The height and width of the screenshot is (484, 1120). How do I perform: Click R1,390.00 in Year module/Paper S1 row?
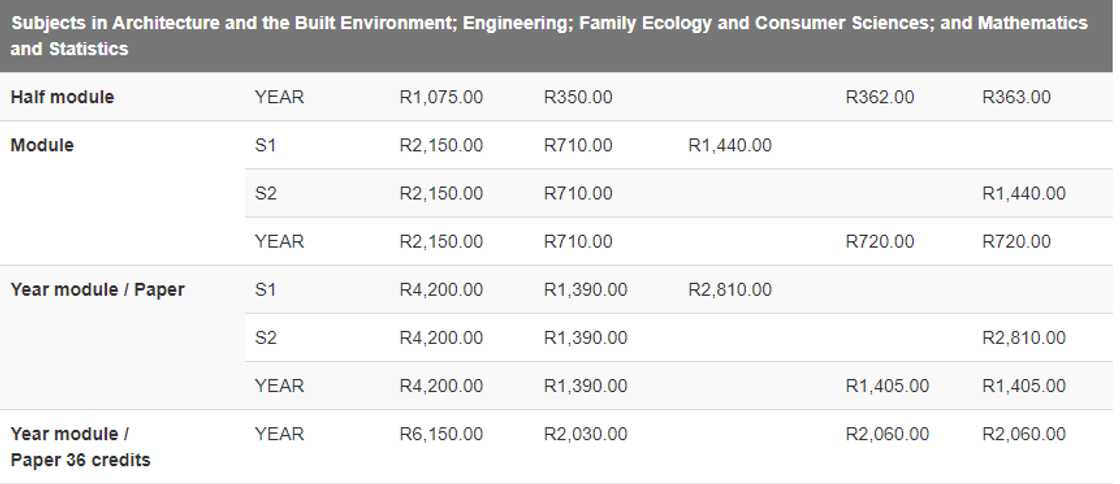point(585,289)
